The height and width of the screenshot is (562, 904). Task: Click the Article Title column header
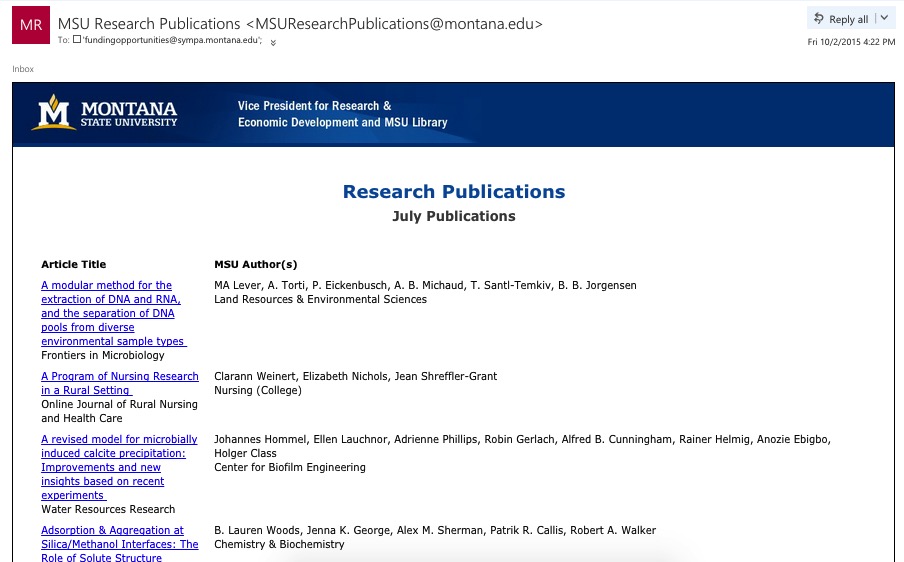coord(73,265)
